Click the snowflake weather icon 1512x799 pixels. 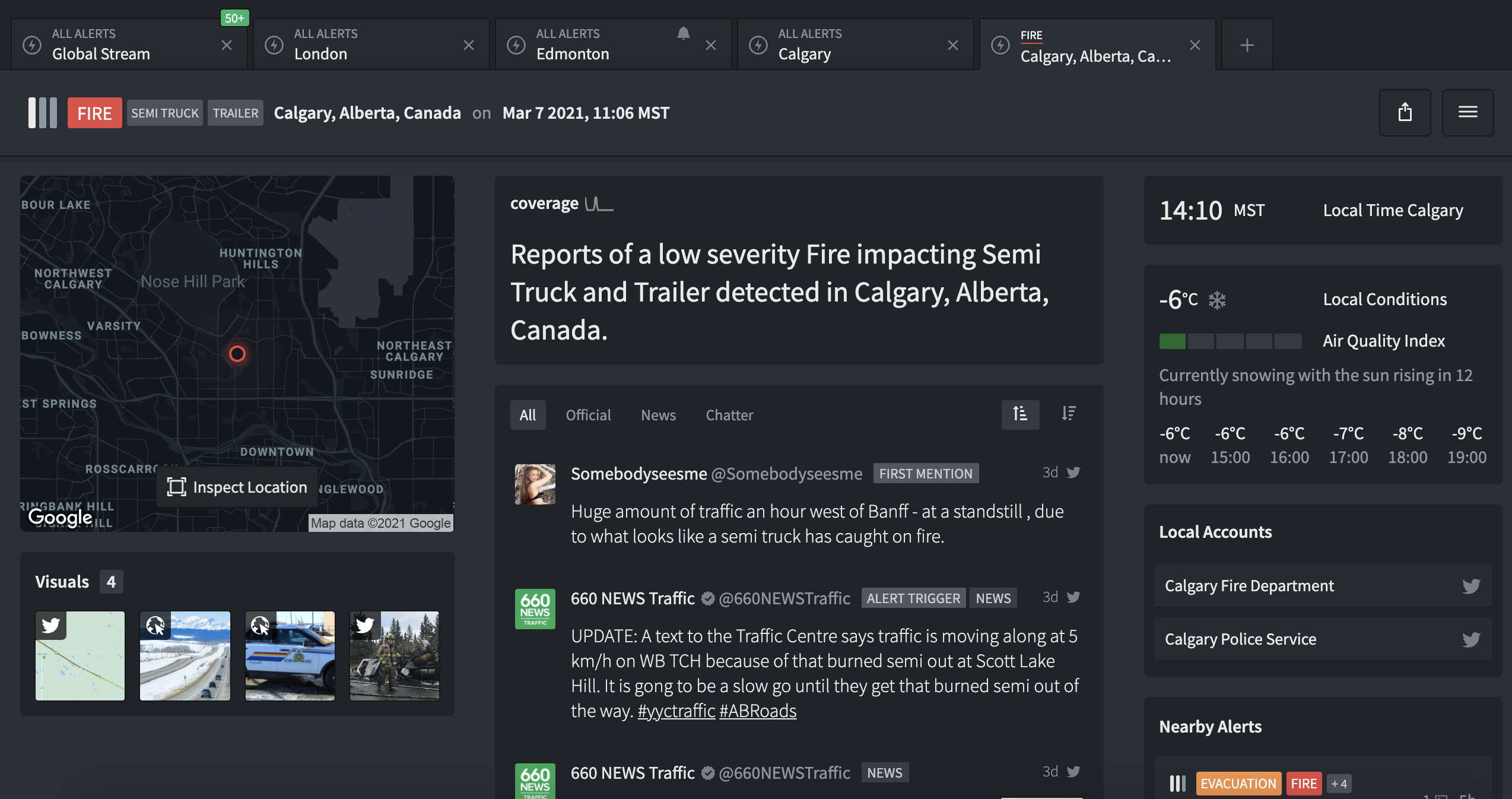pyautogui.click(x=1217, y=300)
